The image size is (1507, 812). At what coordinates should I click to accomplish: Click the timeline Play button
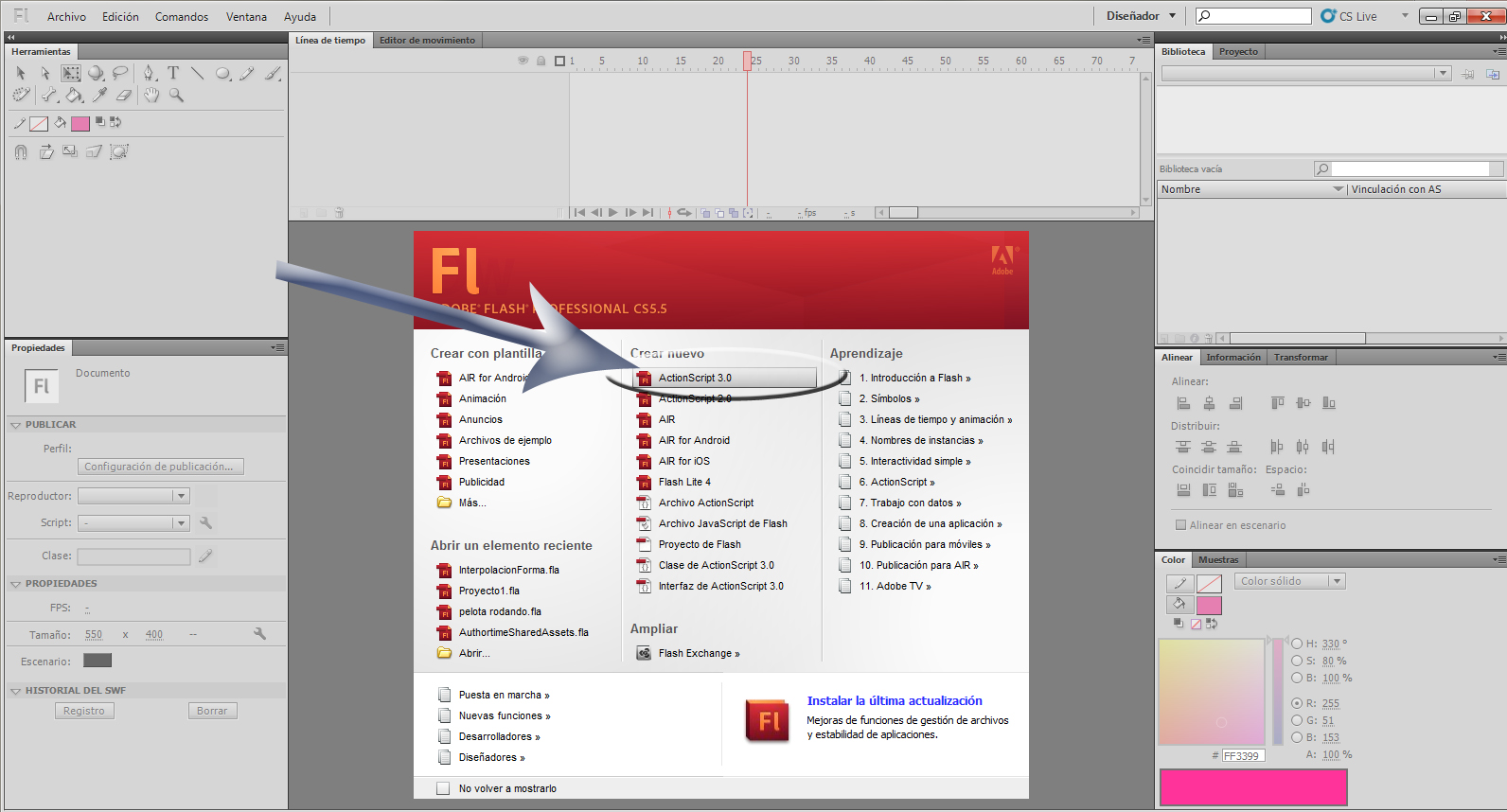point(613,213)
